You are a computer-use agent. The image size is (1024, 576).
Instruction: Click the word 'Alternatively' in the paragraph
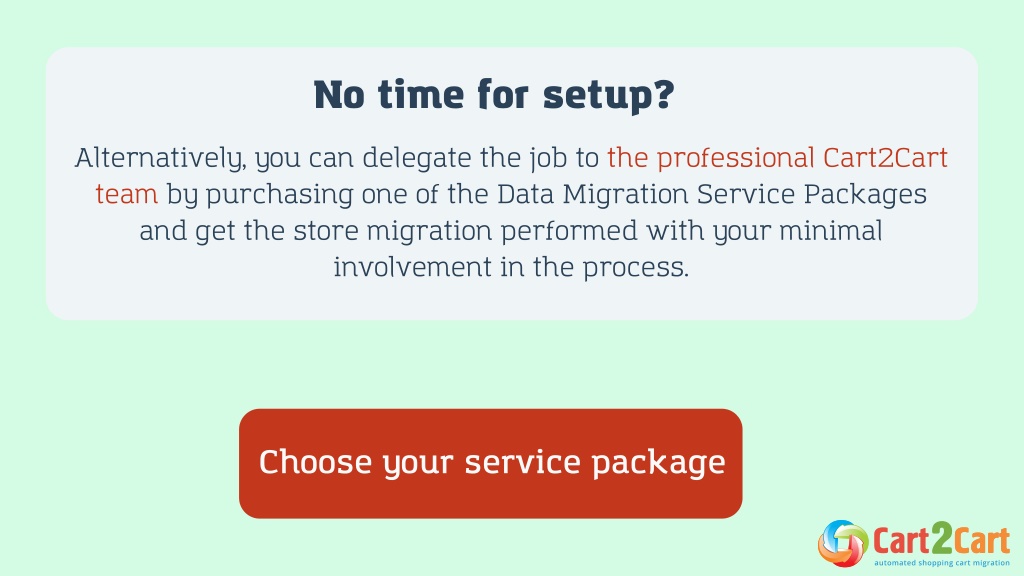tap(160, 159)
